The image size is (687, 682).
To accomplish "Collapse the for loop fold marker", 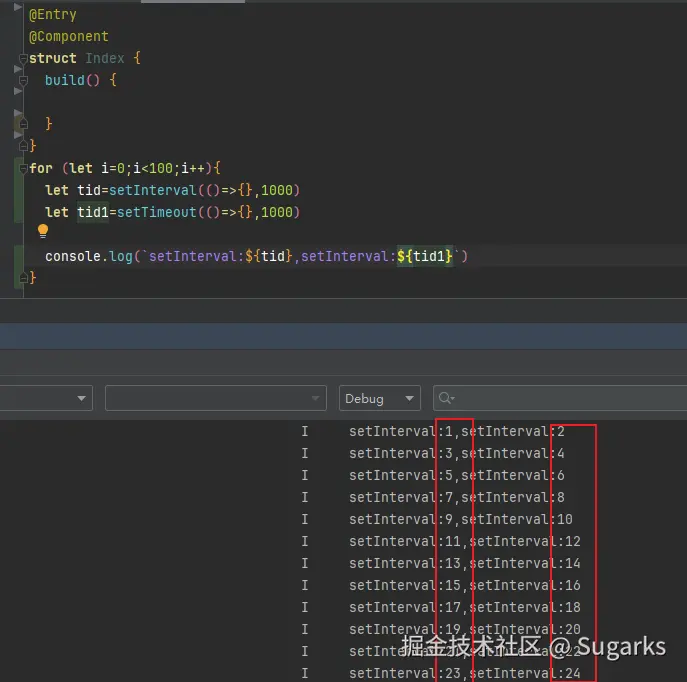I will (x=23, y=168).
